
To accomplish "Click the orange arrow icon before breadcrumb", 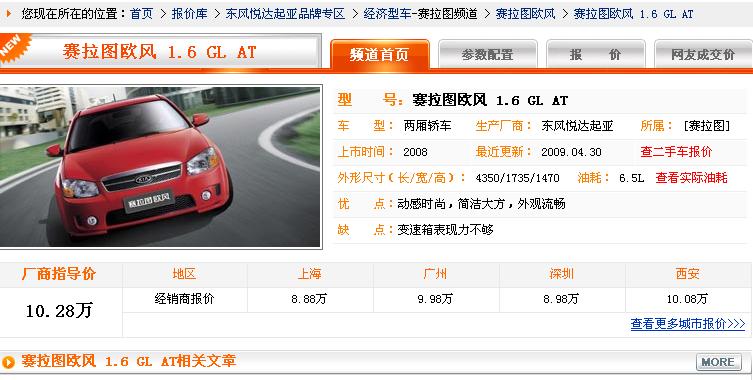I will click(9, 13).
